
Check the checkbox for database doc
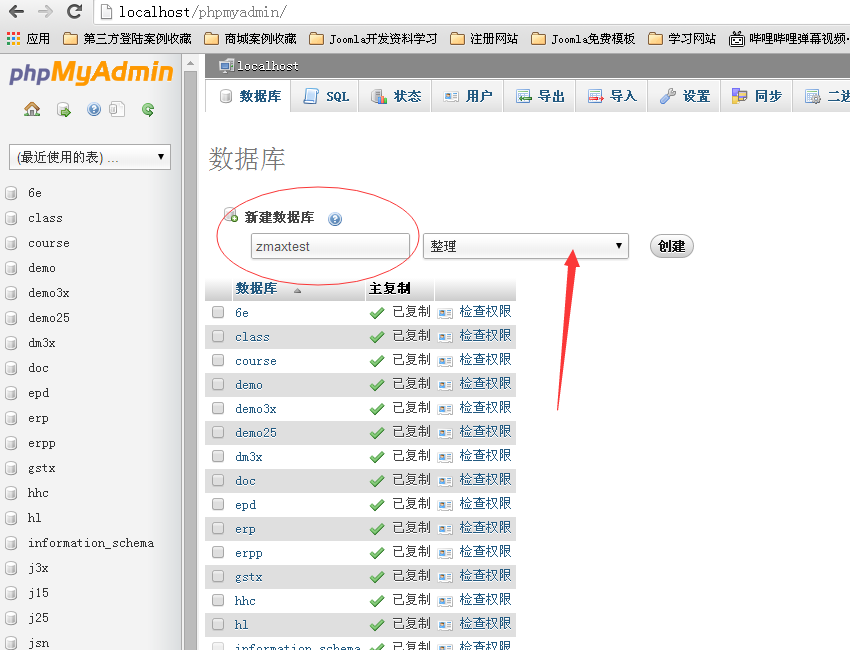click(x=218, y=480)
